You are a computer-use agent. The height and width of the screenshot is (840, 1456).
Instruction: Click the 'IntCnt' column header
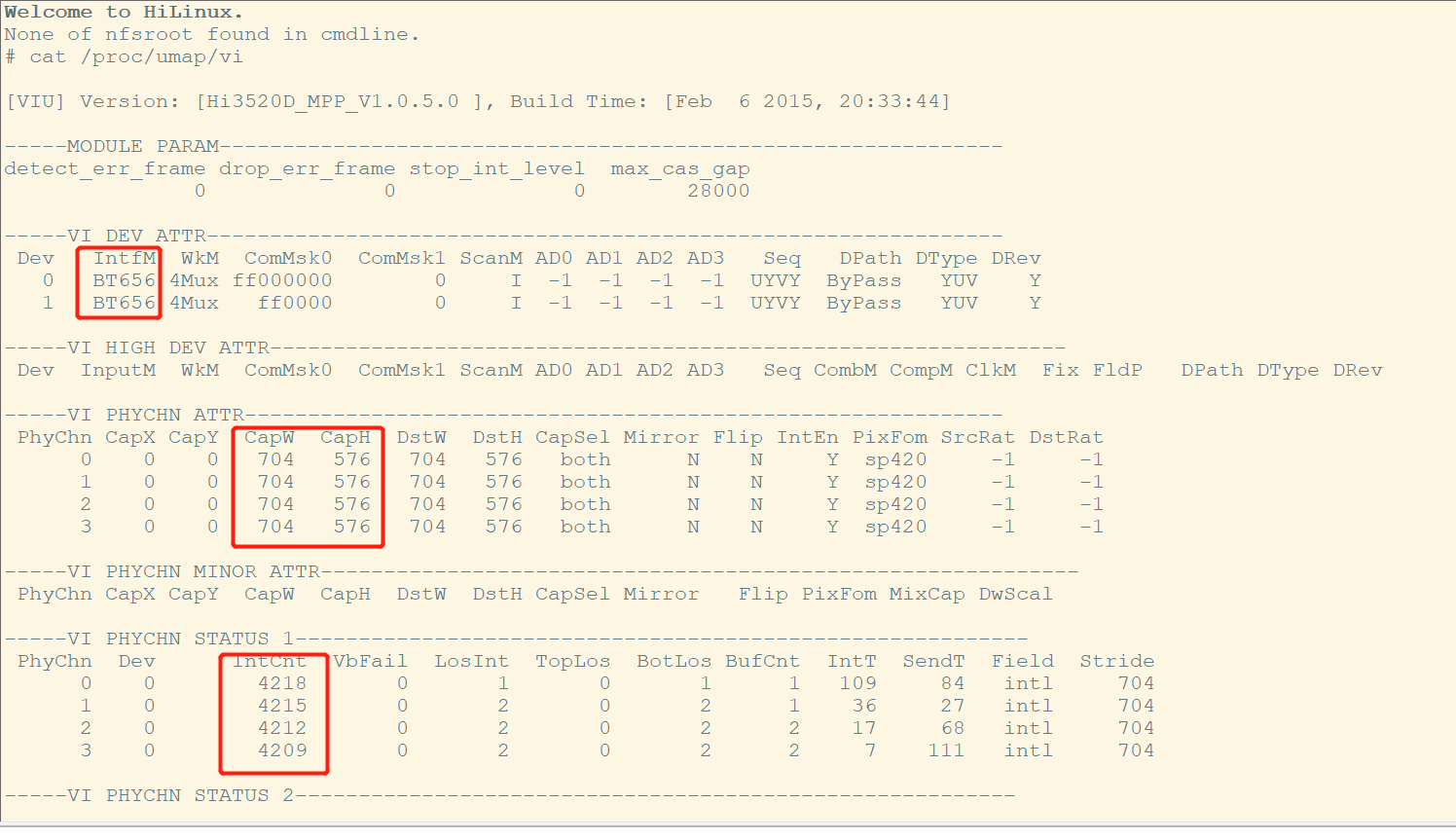tap(270, 661)
